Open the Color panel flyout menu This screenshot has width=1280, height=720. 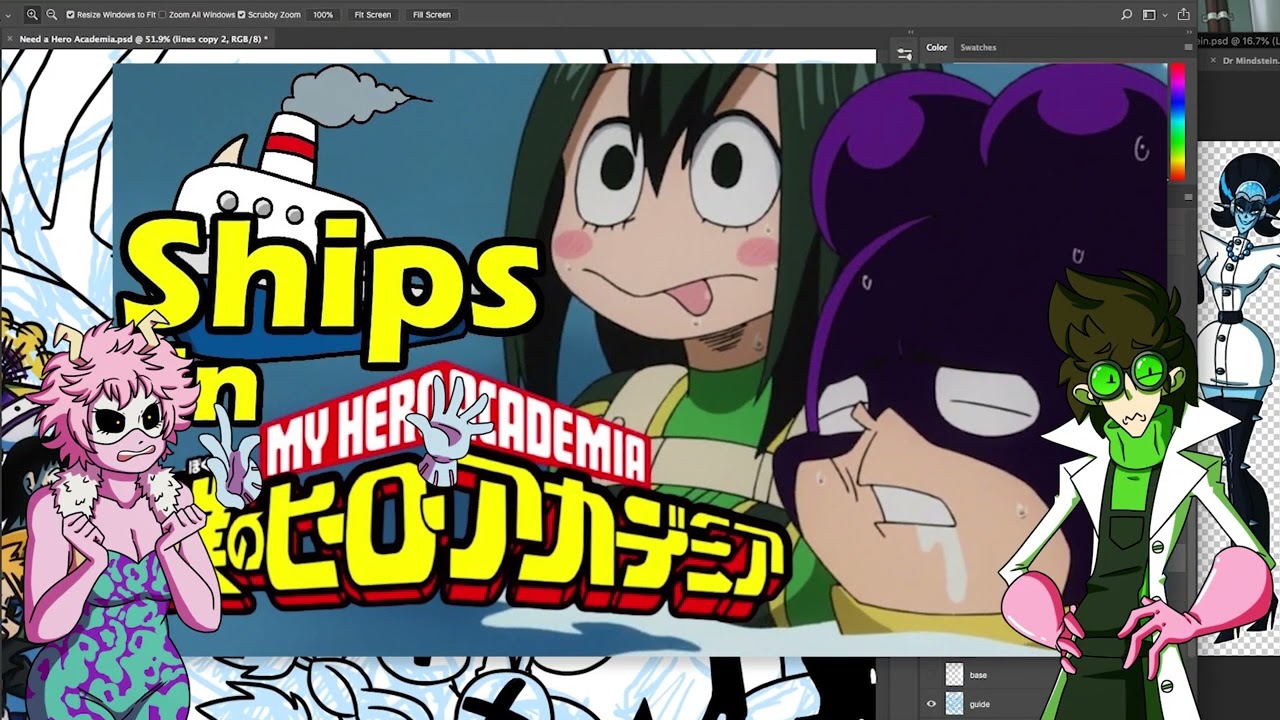1188,47
